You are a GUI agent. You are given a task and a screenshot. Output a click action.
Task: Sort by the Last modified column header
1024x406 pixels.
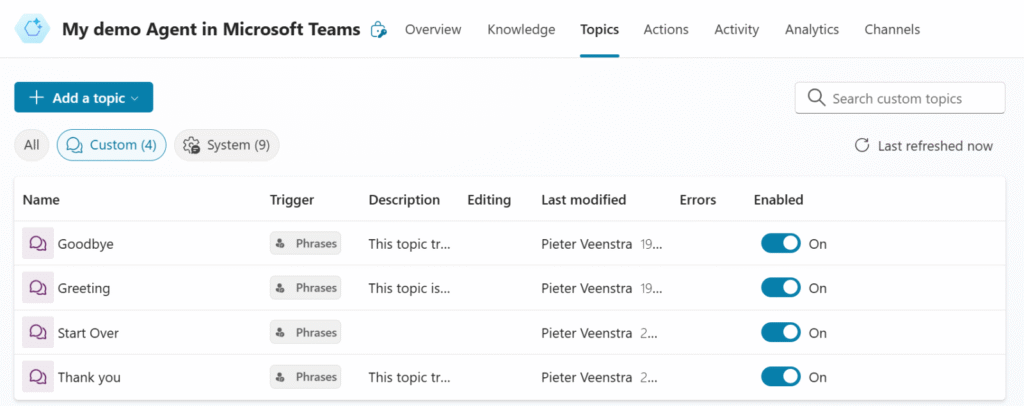click(x=584, y=200)
